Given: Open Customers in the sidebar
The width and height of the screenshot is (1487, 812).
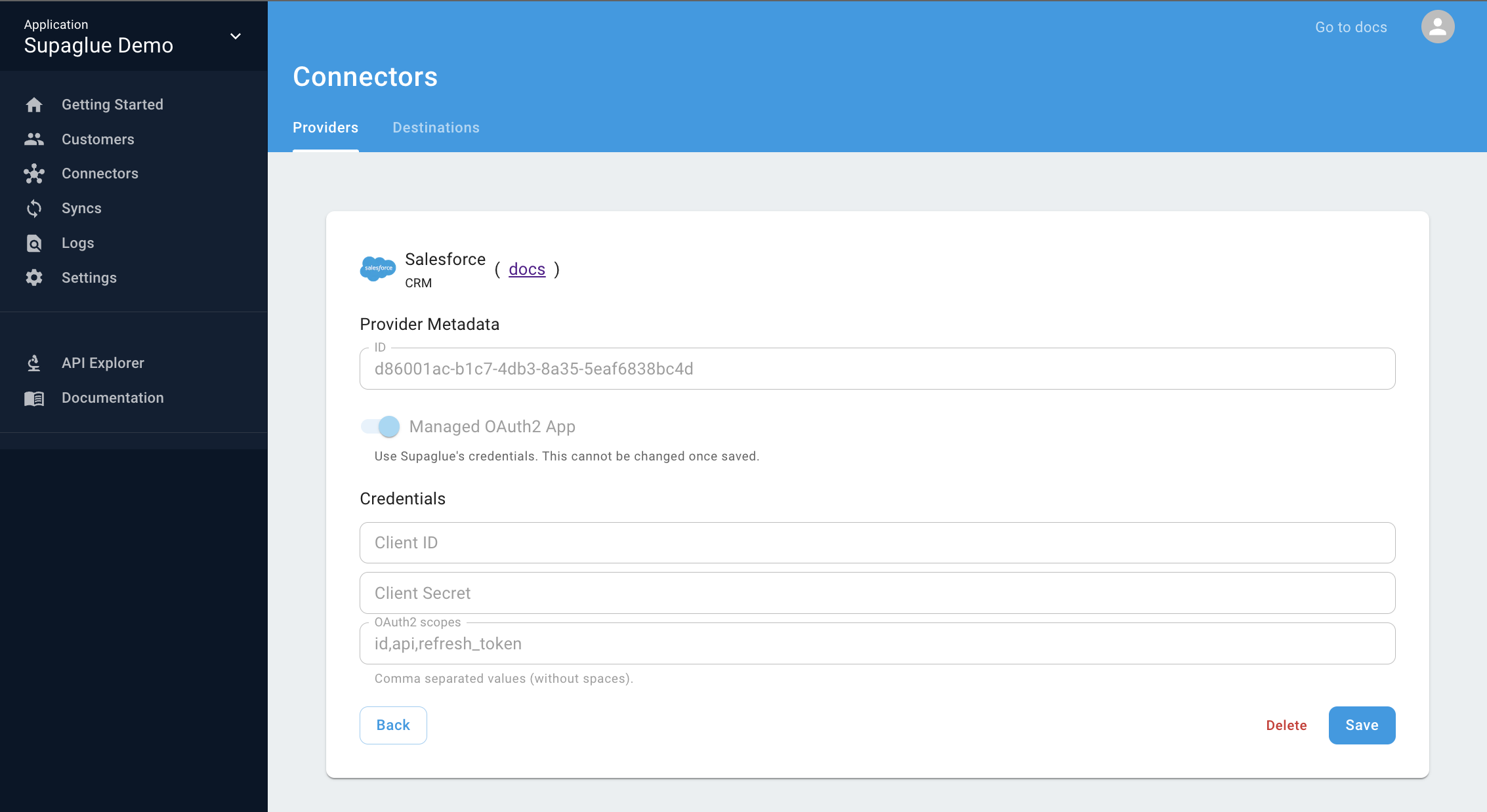Looking at the screenshot, I should click(134, 140).
